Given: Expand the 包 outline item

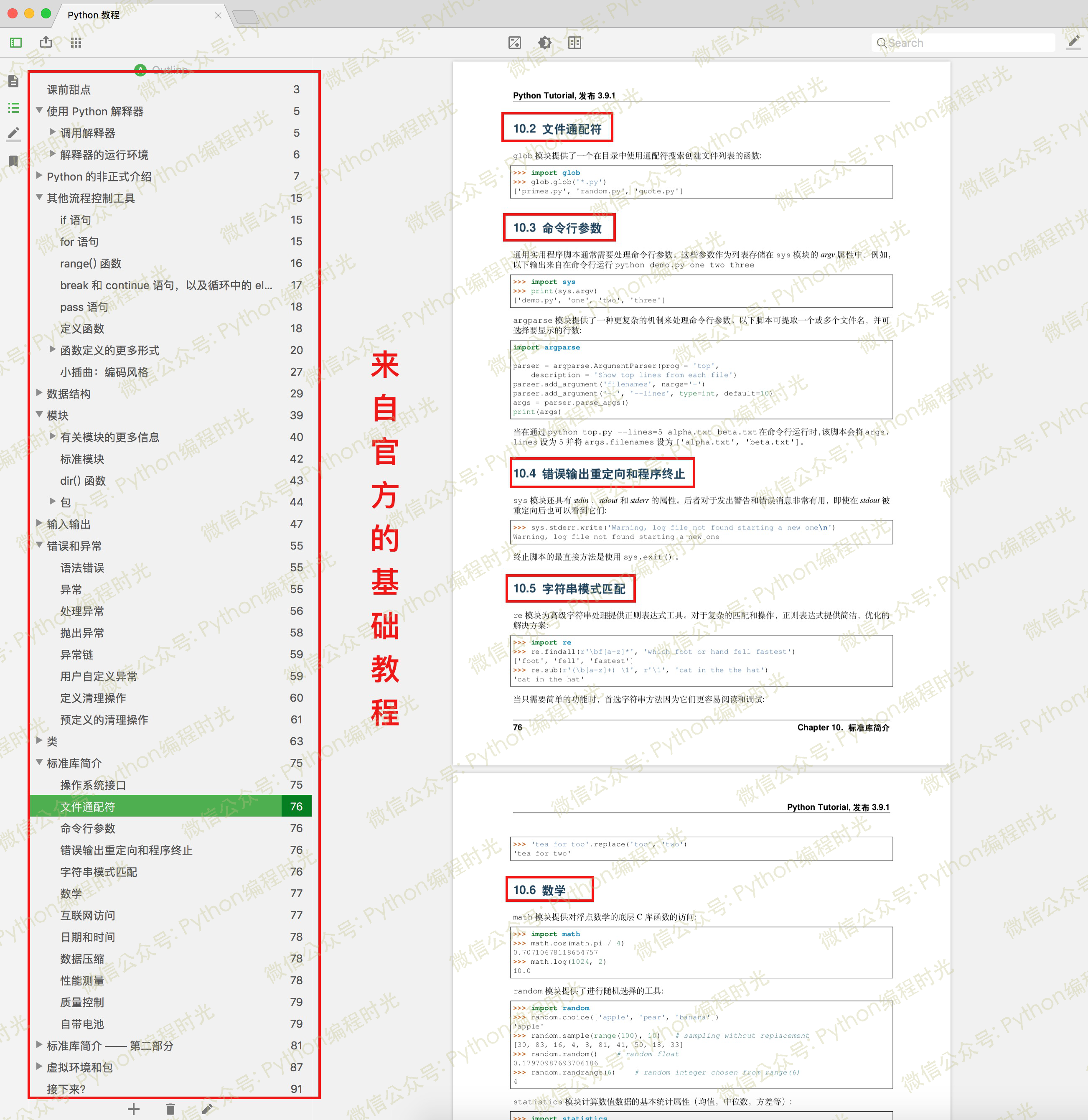Looking at the screenshot, I should click(x=53, y=501).
